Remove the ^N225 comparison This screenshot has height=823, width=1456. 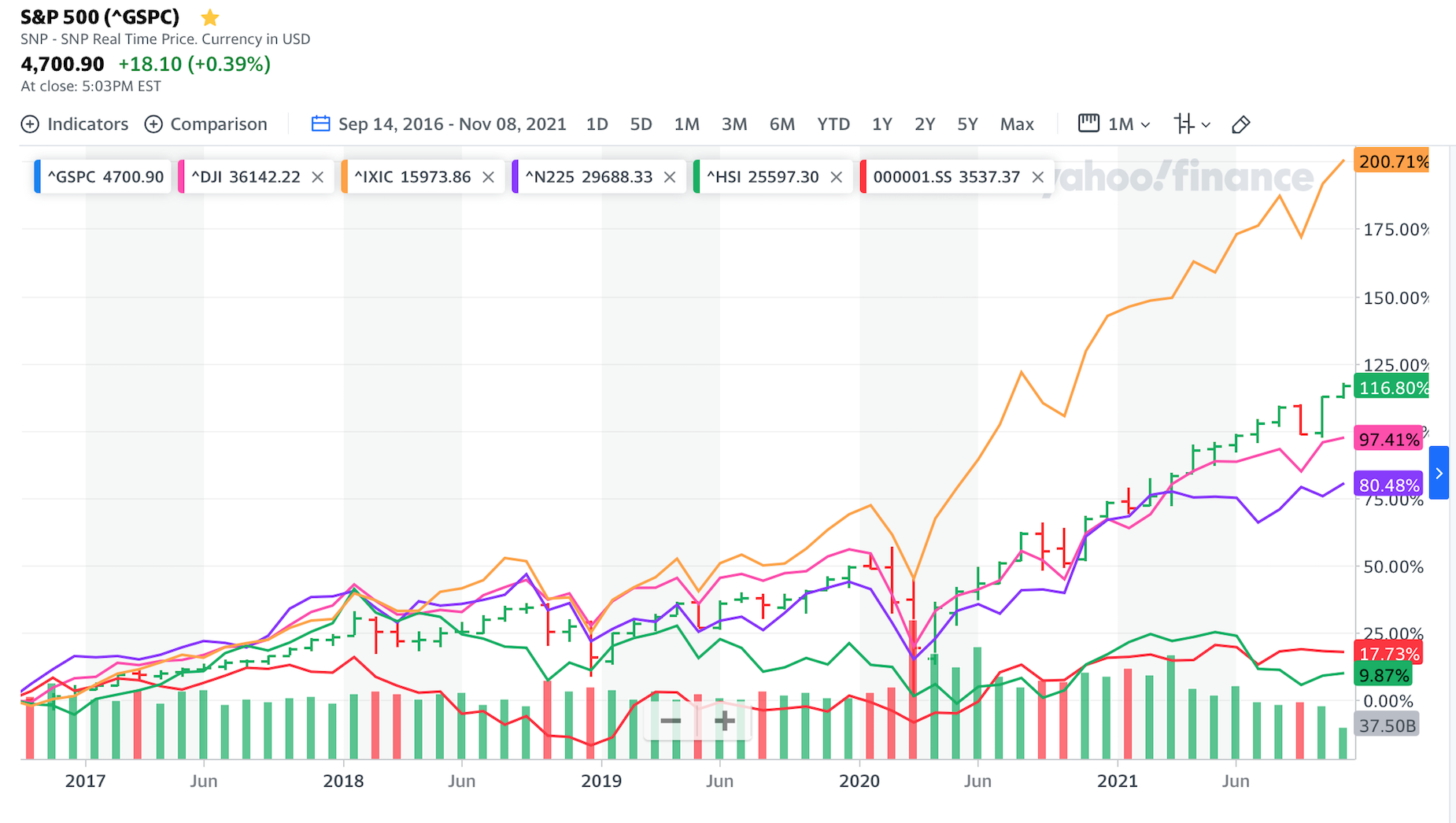tap(670, 177)
